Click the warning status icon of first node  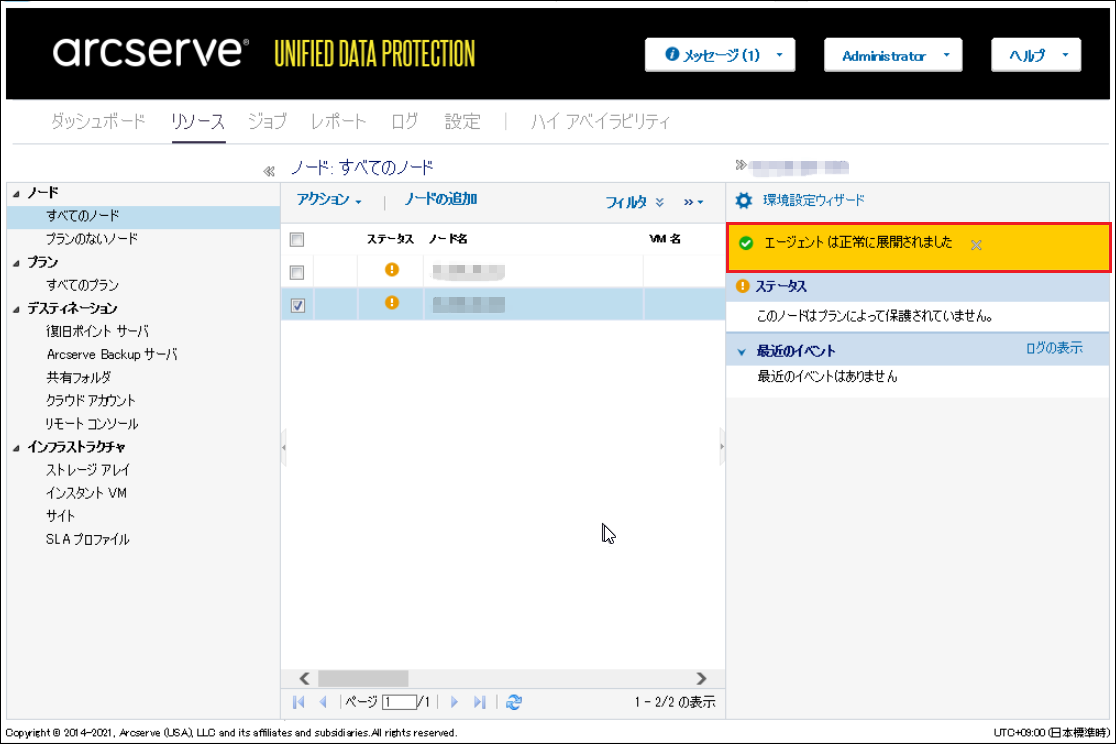pyautogui.click(x=392, y=270)
